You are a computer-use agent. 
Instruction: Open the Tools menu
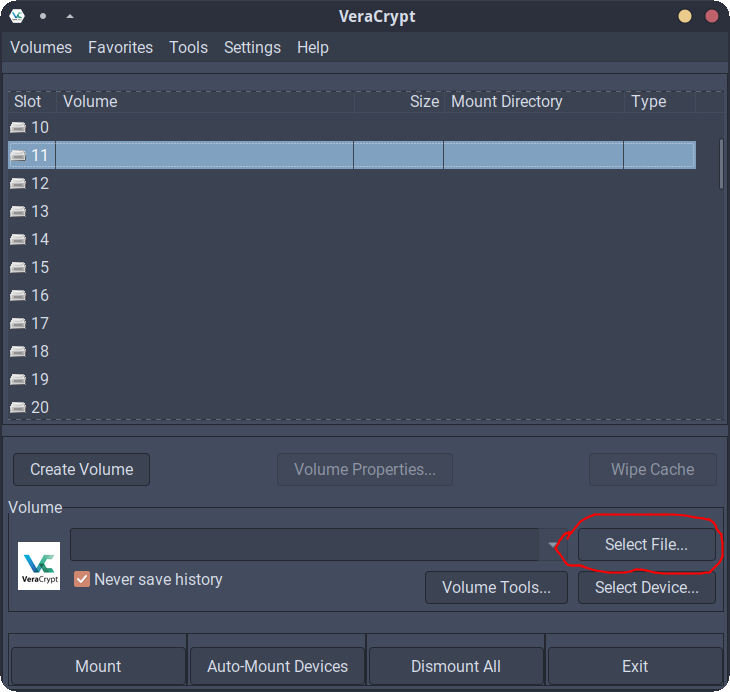189,47
